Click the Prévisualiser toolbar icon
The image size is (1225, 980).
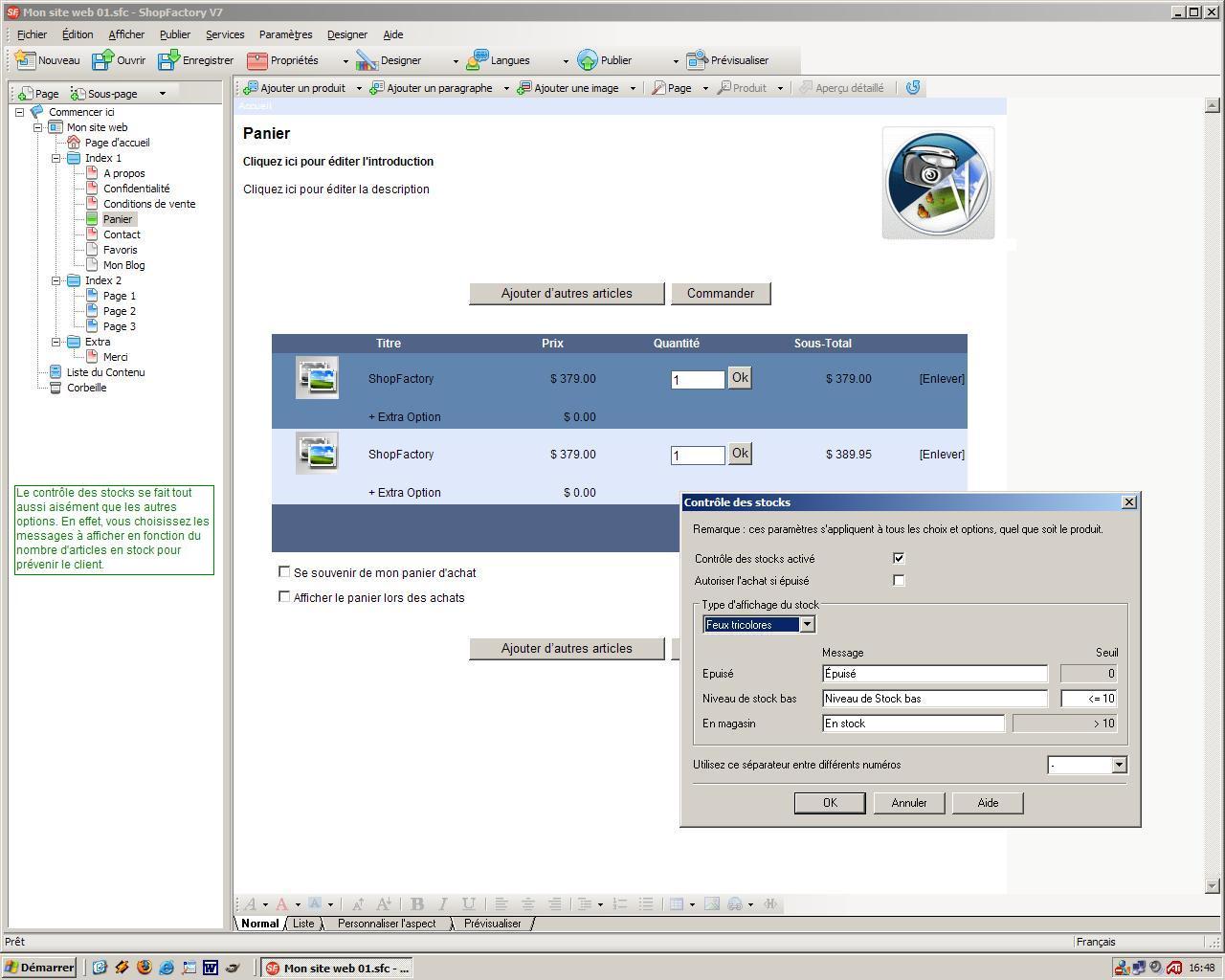pyautogui.click(x=697, y=60)
